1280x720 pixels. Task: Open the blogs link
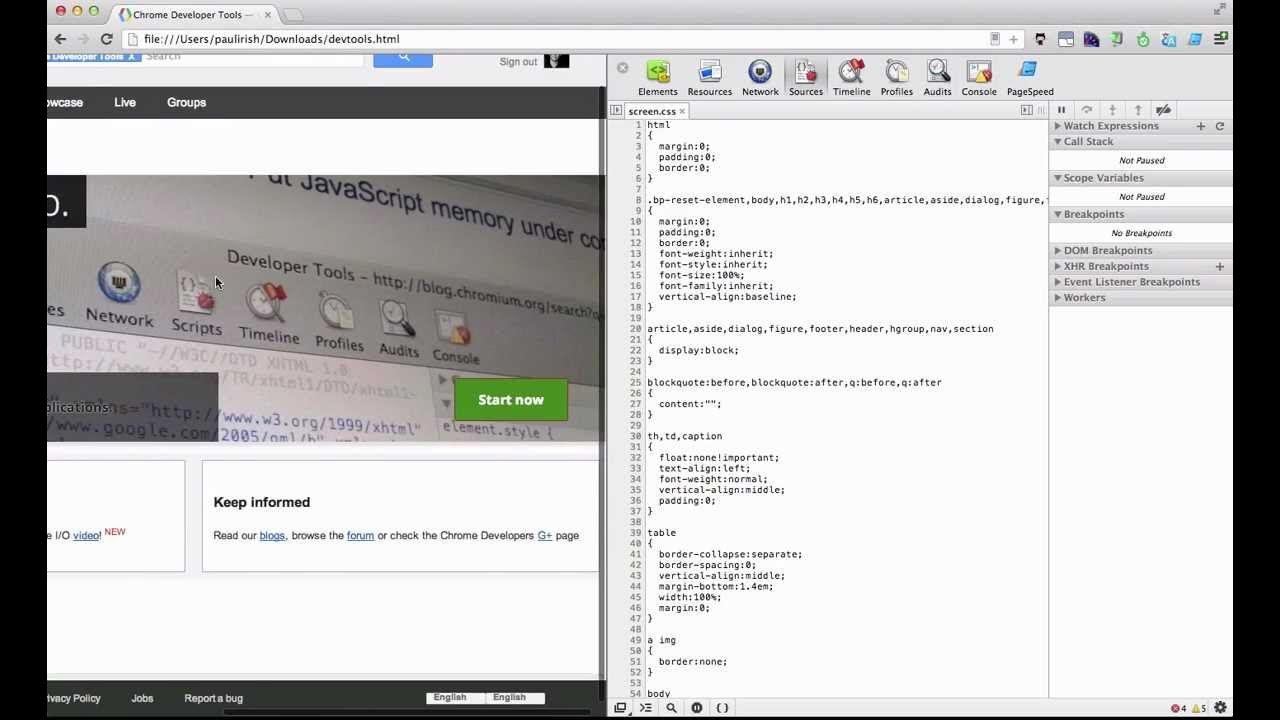point(272,535)
